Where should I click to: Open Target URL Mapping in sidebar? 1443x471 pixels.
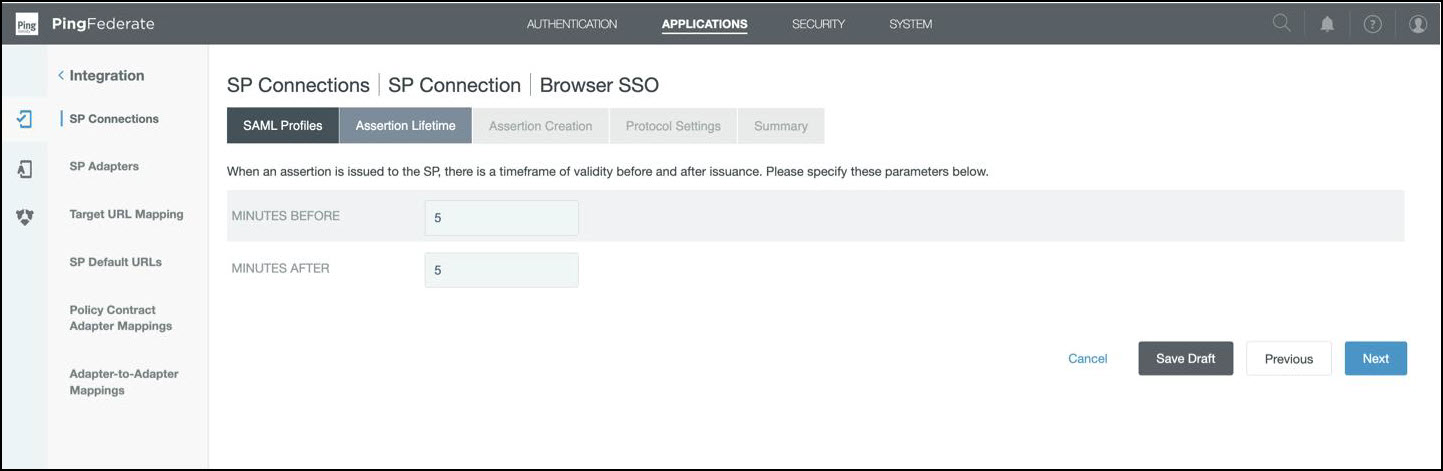126,214
